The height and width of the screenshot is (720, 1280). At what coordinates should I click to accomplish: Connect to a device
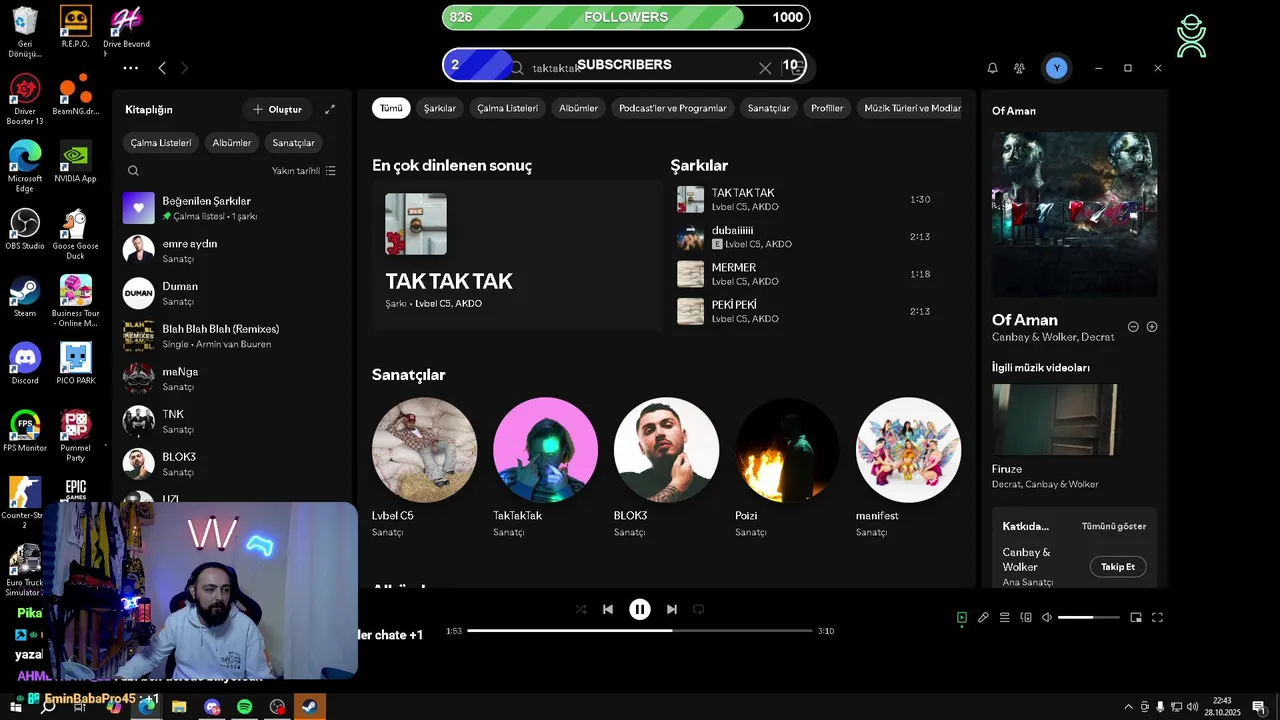(1026, 618)
